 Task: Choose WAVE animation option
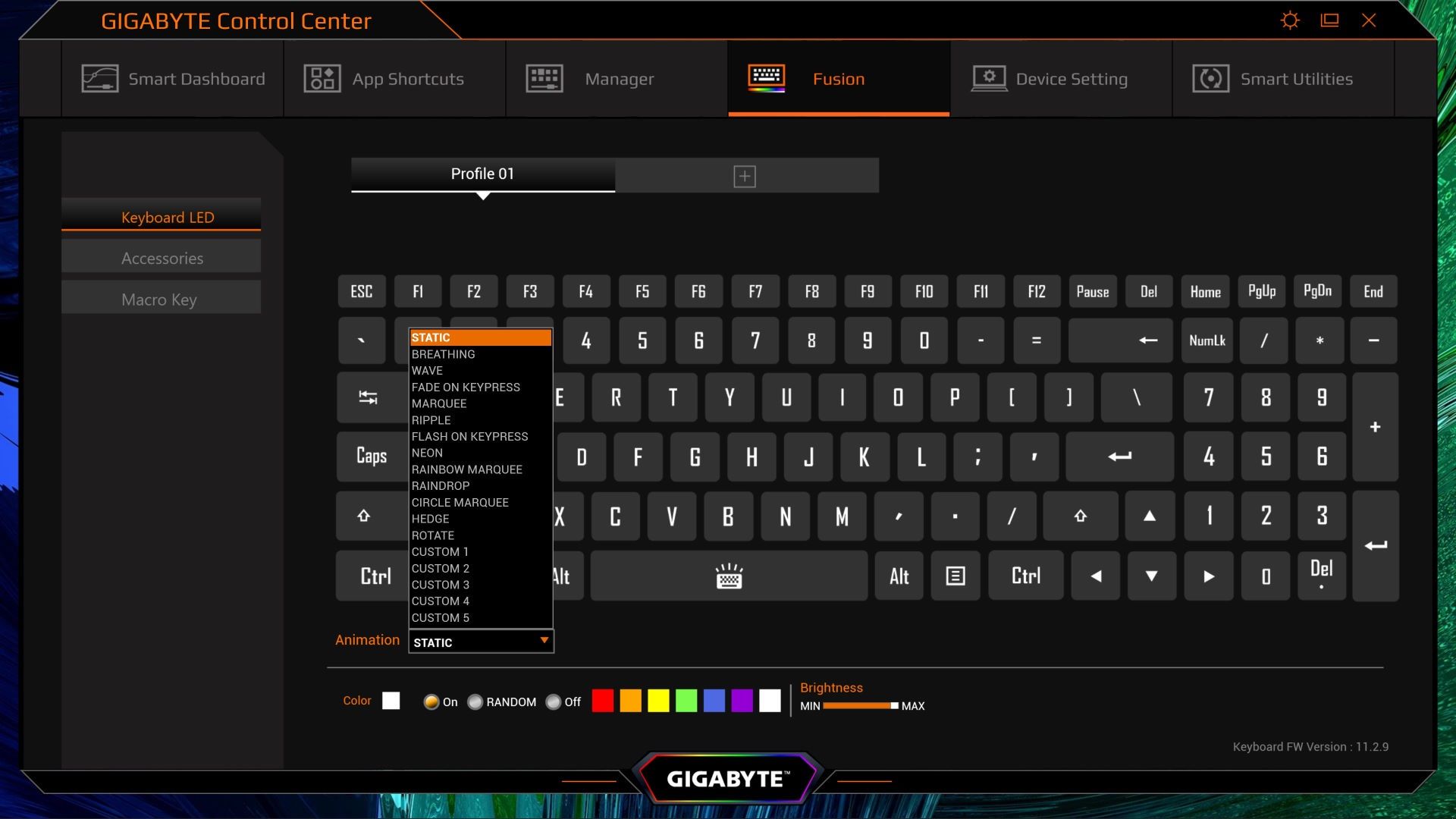pos(480,371)
